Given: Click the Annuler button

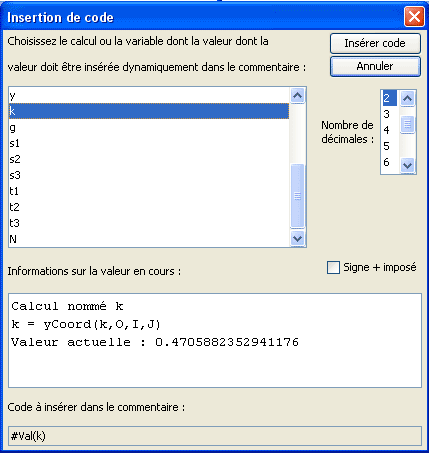Looking at the screenshot, I should coord(375,66).
